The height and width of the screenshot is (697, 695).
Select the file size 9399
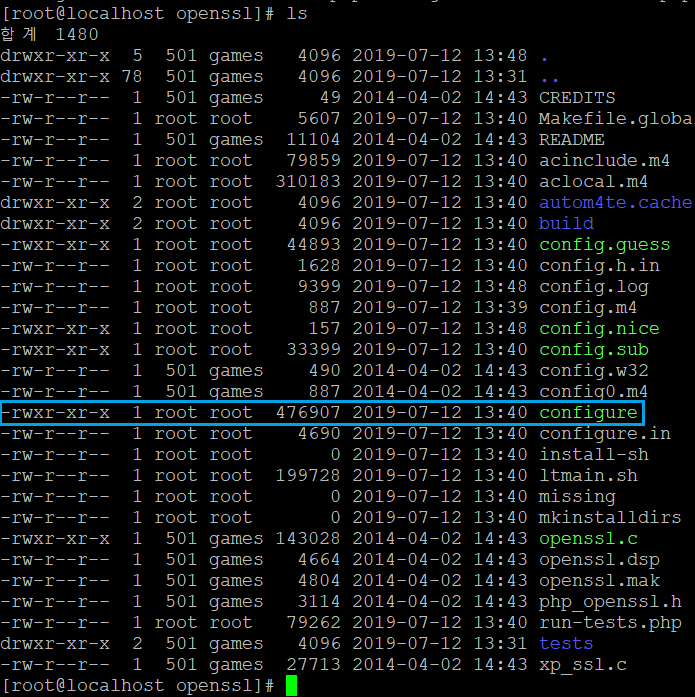point(319,287)
